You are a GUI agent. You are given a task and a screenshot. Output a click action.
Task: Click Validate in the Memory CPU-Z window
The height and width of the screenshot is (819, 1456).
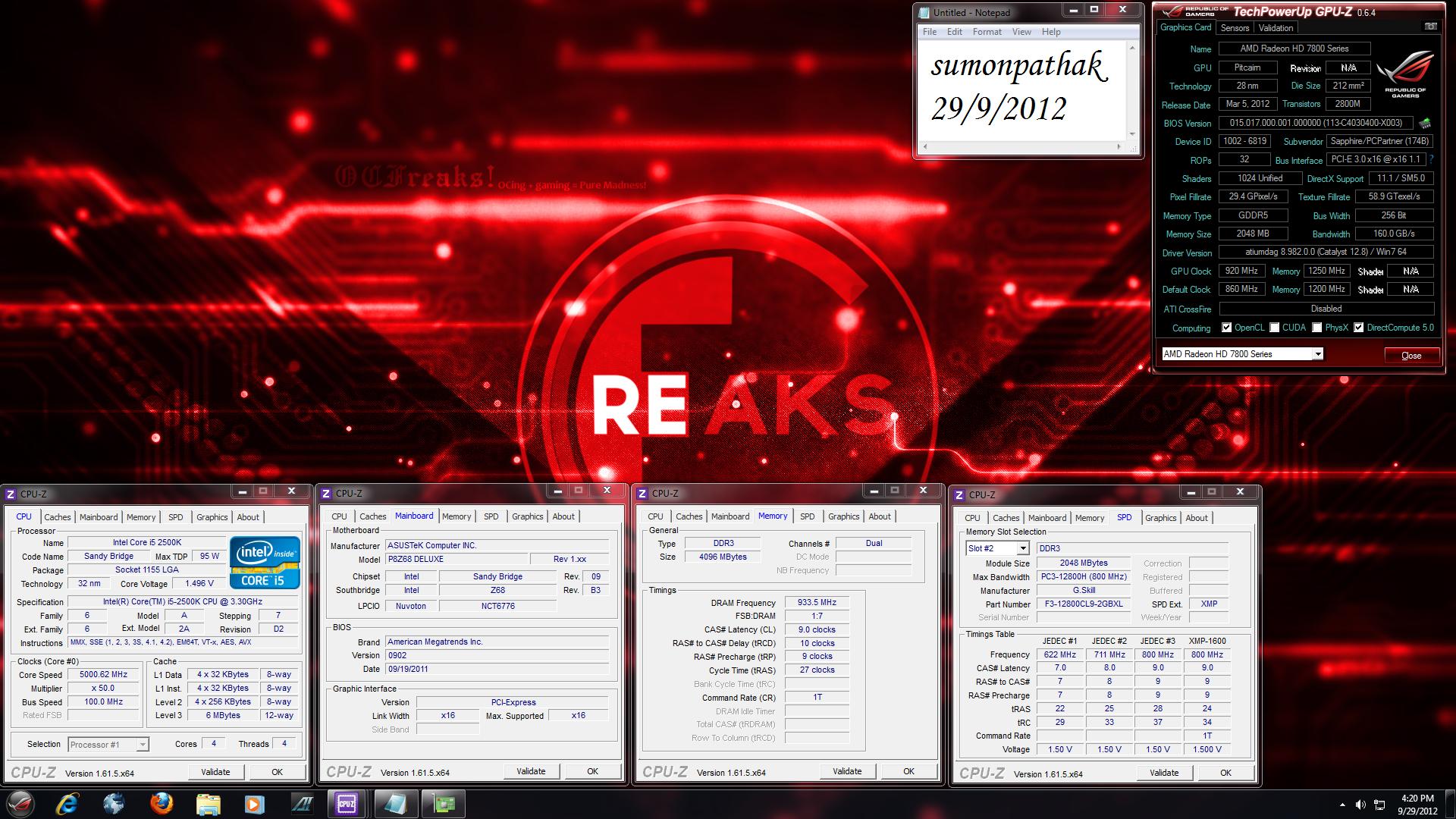coord(847,771)
